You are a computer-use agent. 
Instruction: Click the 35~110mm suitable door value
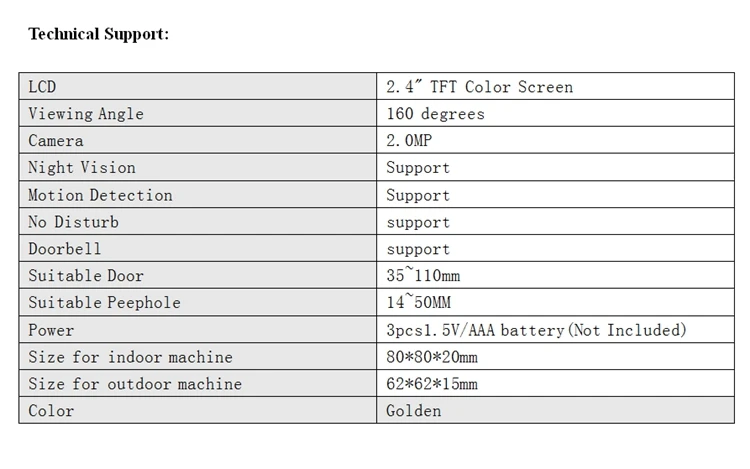(423, 275)
